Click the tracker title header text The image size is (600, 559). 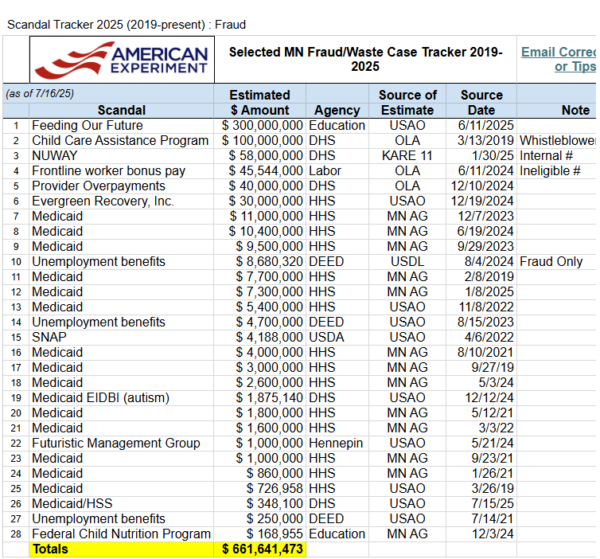coord(365,59)
